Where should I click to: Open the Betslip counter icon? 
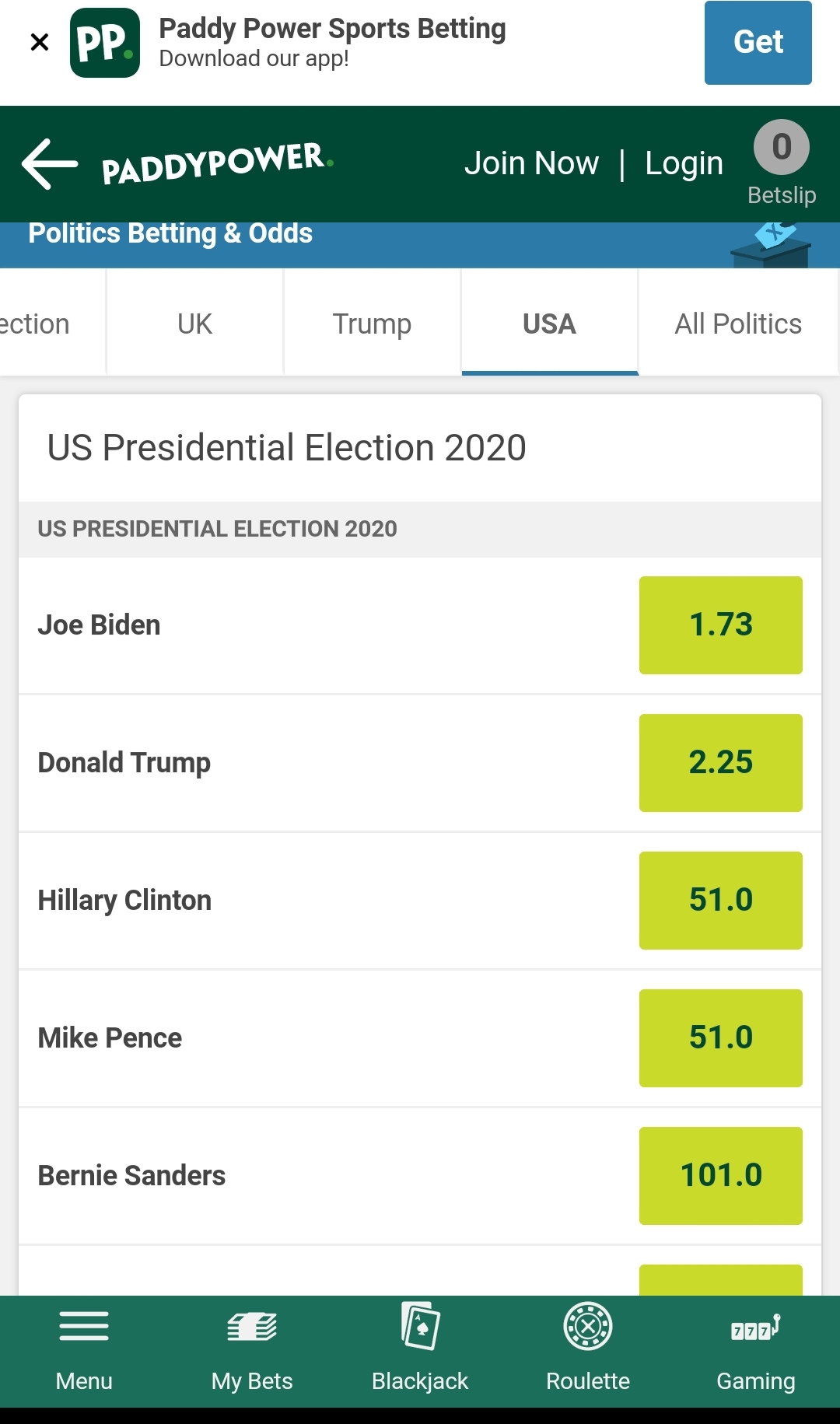click(782, 147)
